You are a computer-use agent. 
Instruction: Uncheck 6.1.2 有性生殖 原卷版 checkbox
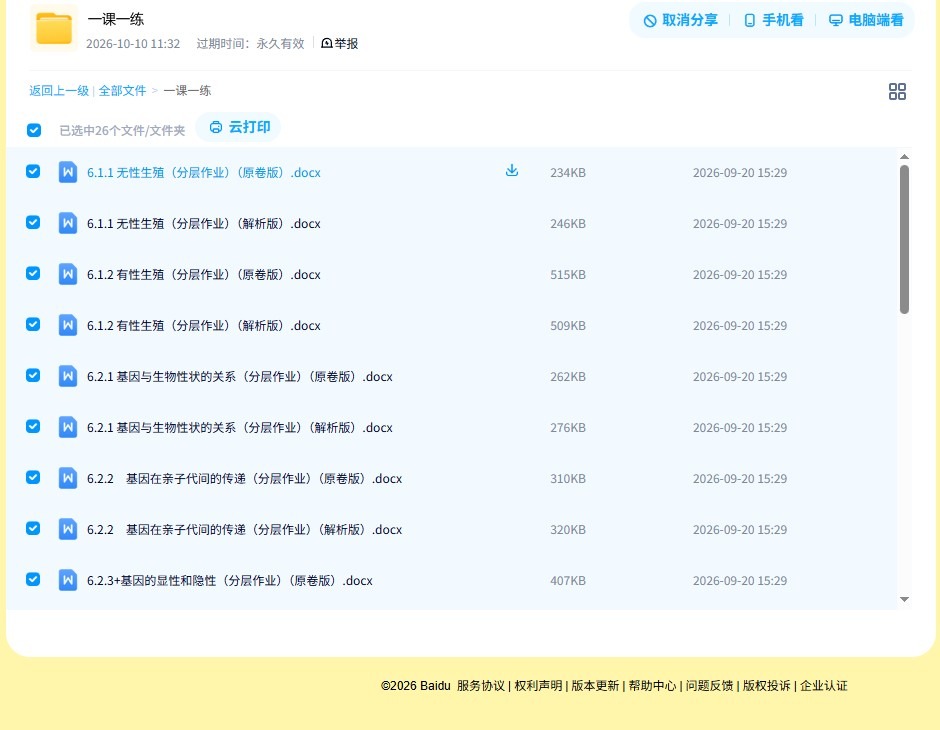[33, 273]
